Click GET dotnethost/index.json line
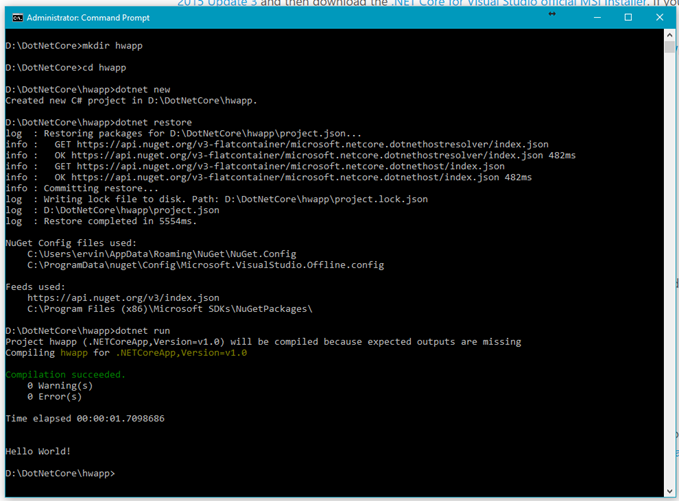Screen dimensions: 679x501 pos(255,167)
